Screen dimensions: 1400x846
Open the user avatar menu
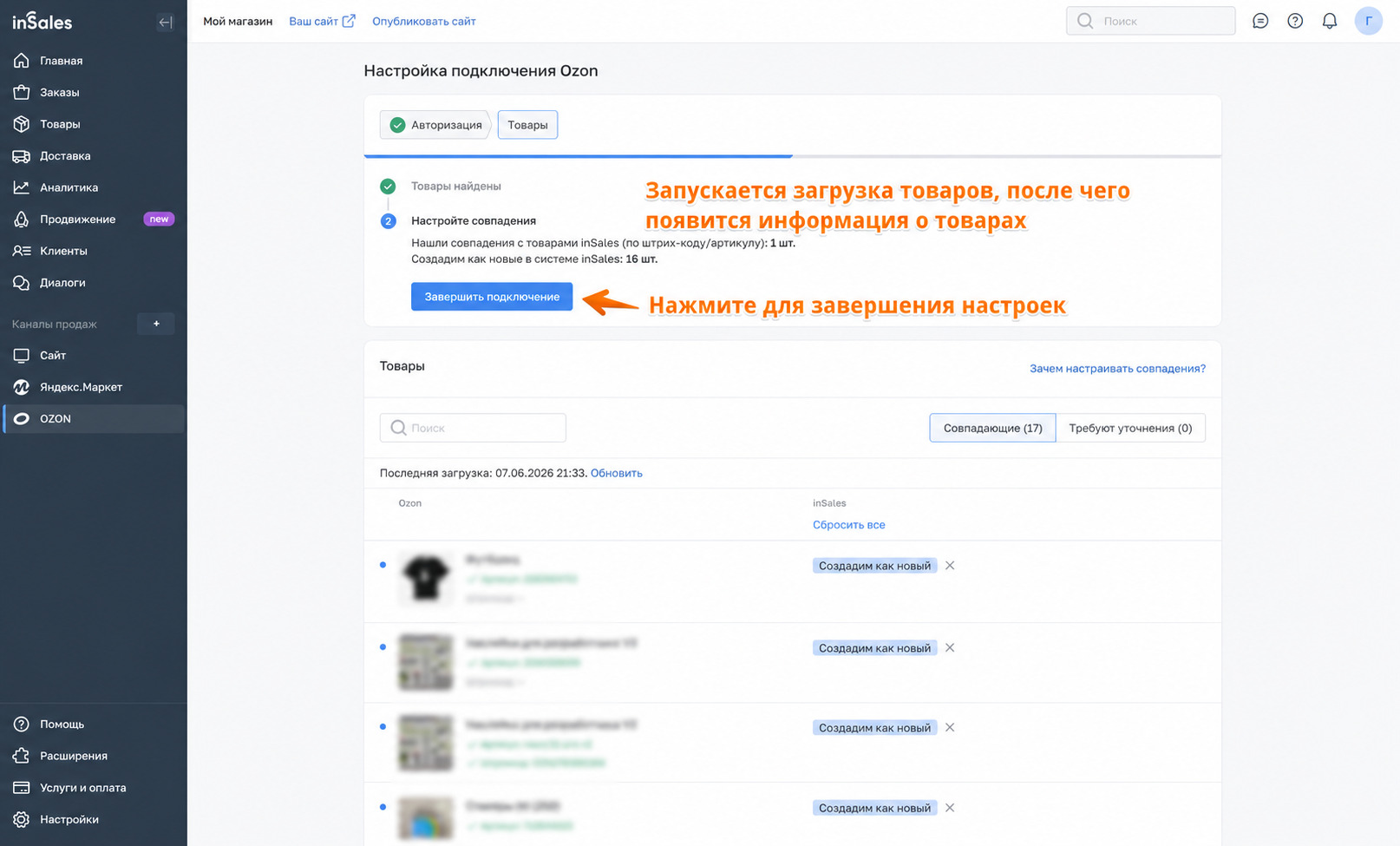1369,21
